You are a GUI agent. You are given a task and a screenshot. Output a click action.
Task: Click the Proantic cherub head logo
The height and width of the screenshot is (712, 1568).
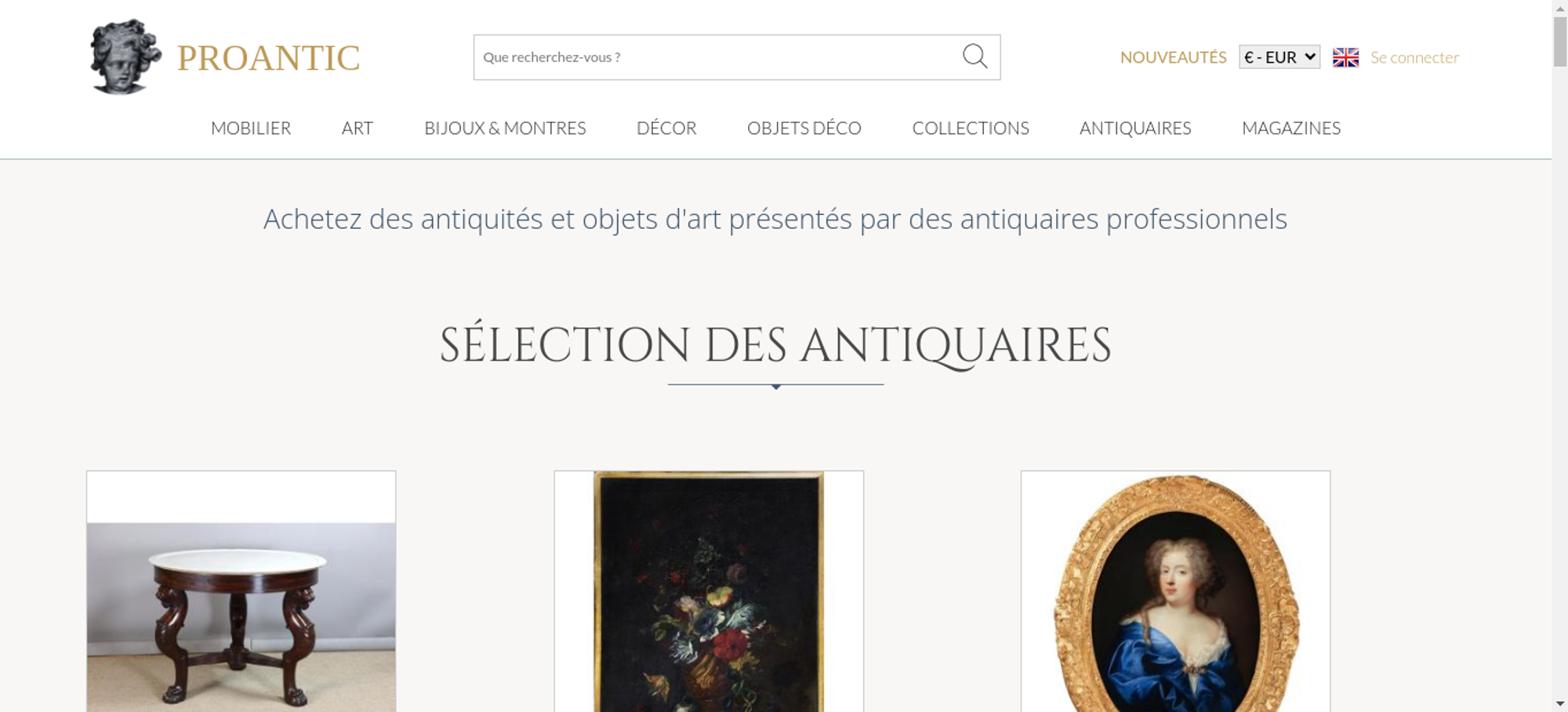(x=125, y=57)
